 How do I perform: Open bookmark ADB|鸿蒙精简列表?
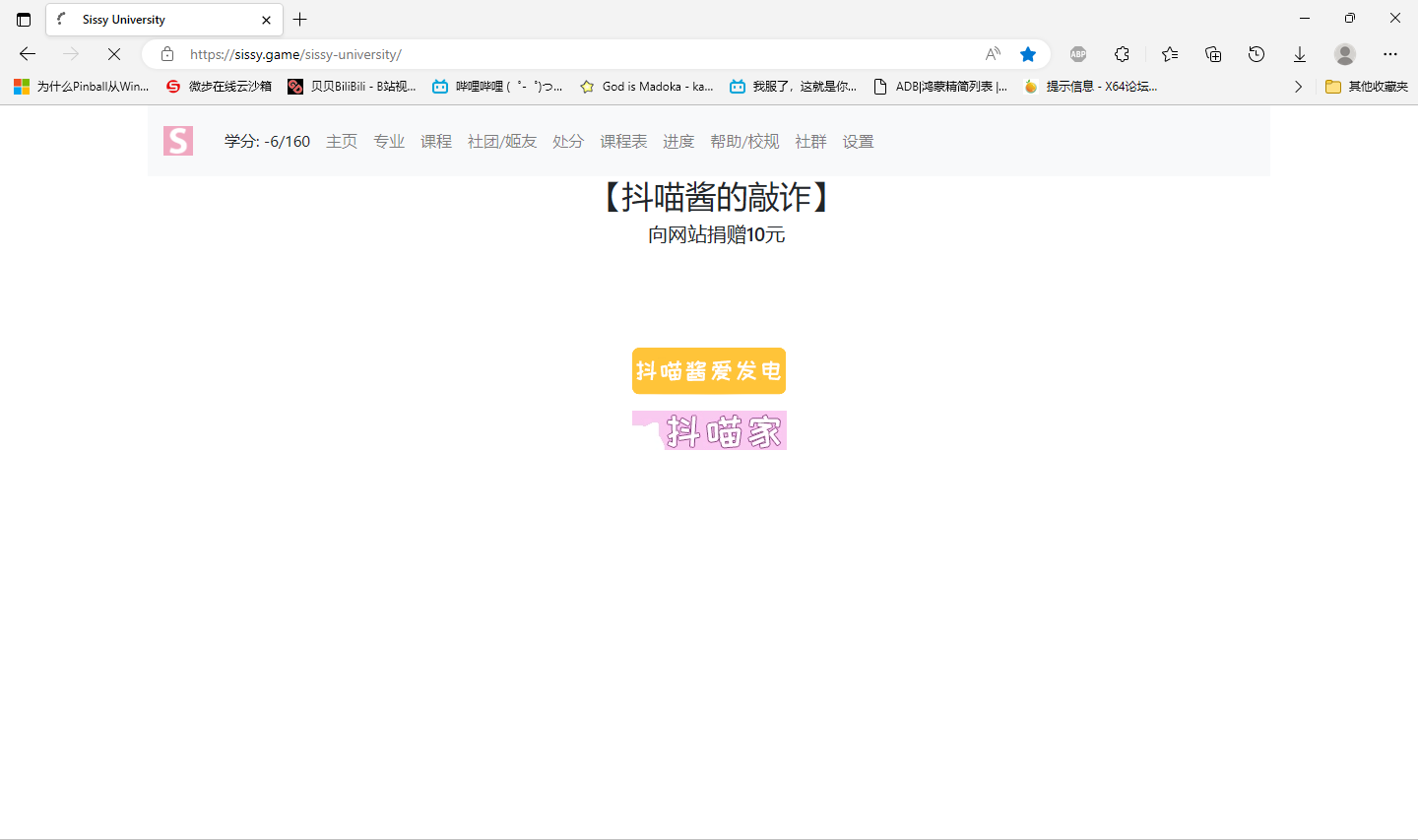tap(940, 87)
